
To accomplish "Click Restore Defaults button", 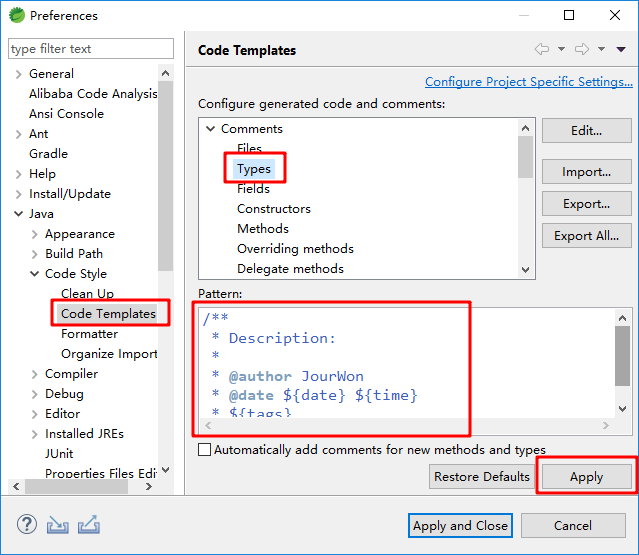I will click(x=482, y=476).
